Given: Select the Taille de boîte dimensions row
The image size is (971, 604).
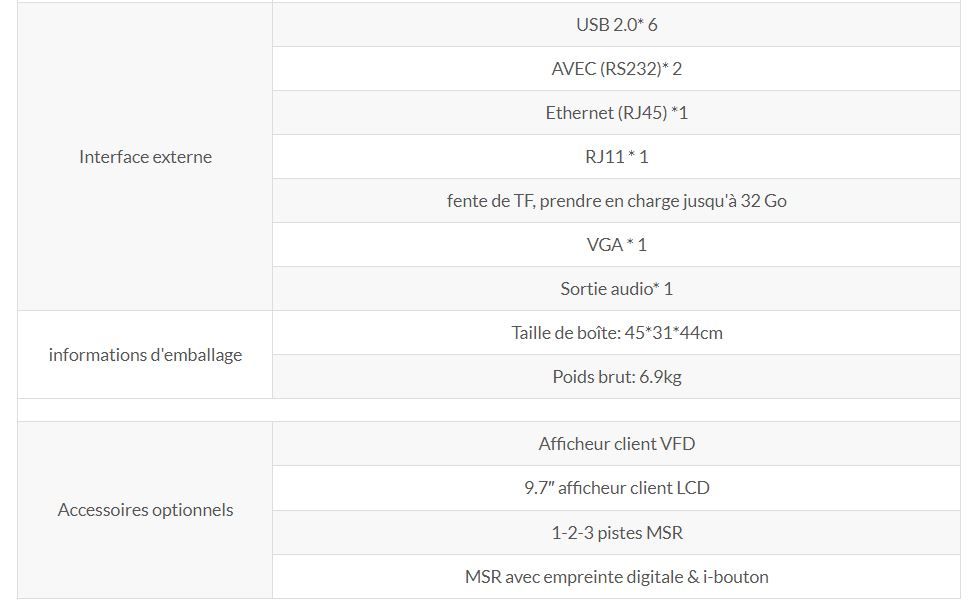Looking at the screenshot, I should tap(616, 333).
